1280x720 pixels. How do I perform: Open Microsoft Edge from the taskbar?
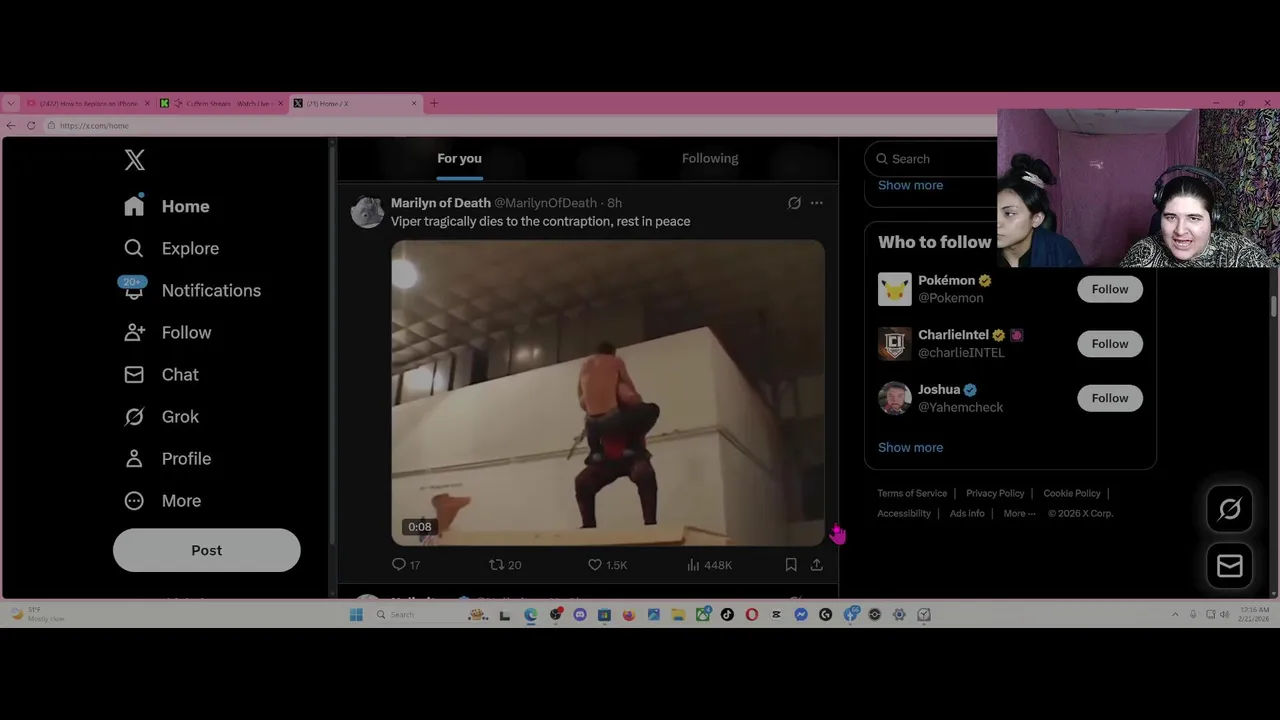pos(531,615)
